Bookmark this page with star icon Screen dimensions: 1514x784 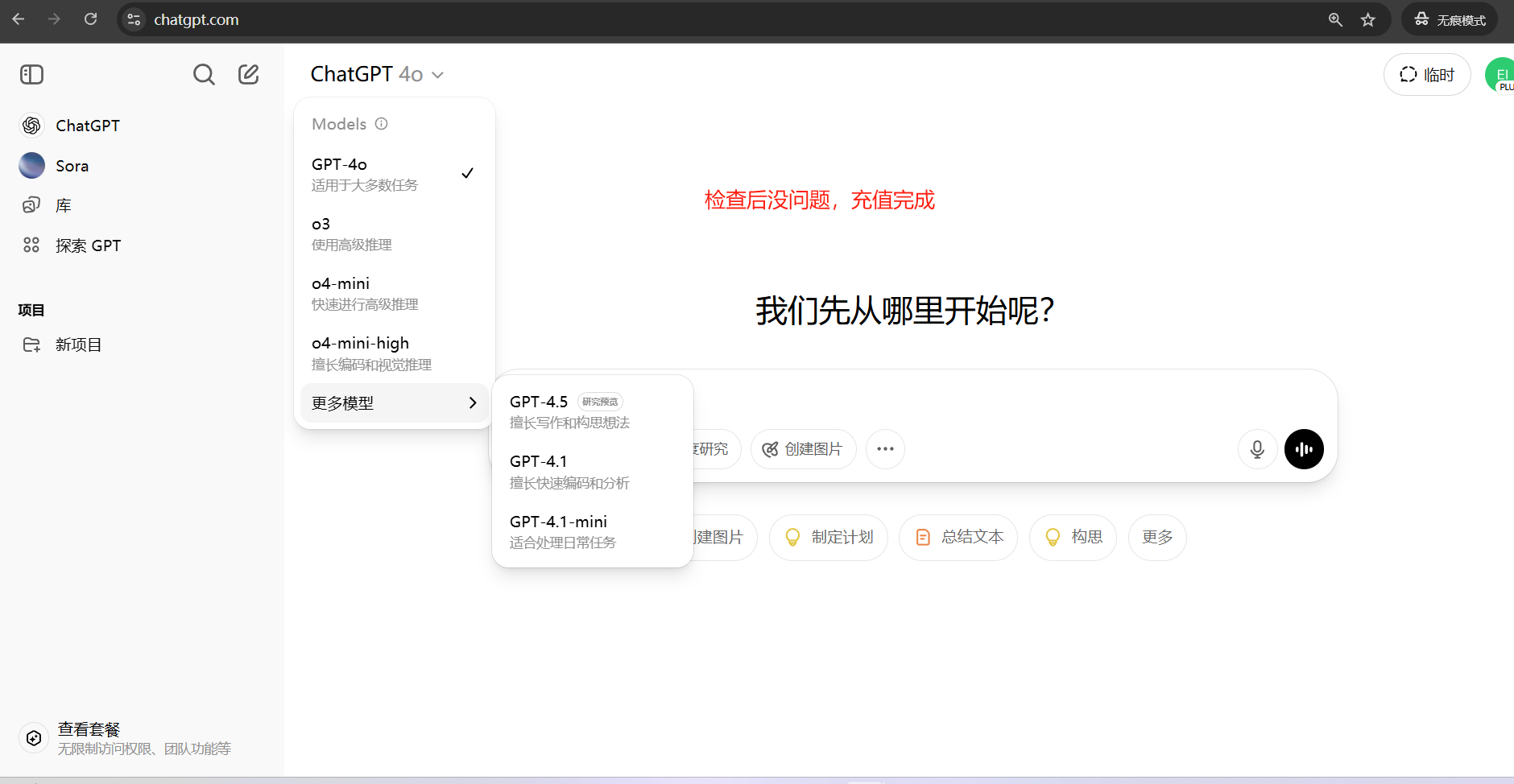point(1368,20)
